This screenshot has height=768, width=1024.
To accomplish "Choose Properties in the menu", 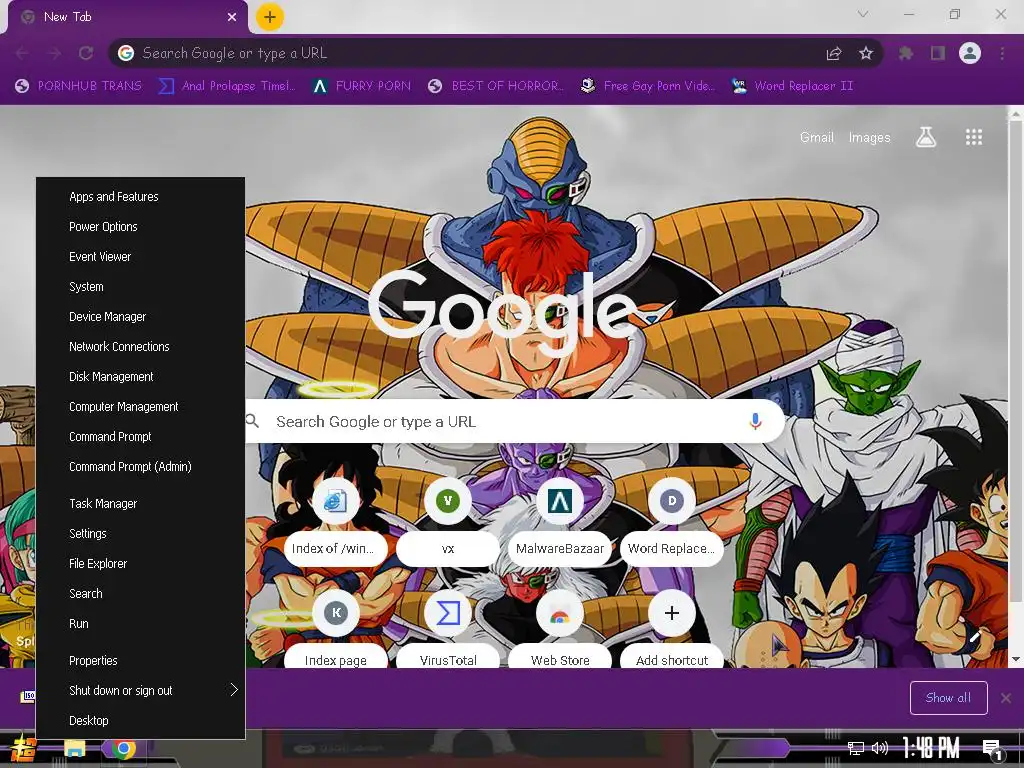I will pos(140,661).
